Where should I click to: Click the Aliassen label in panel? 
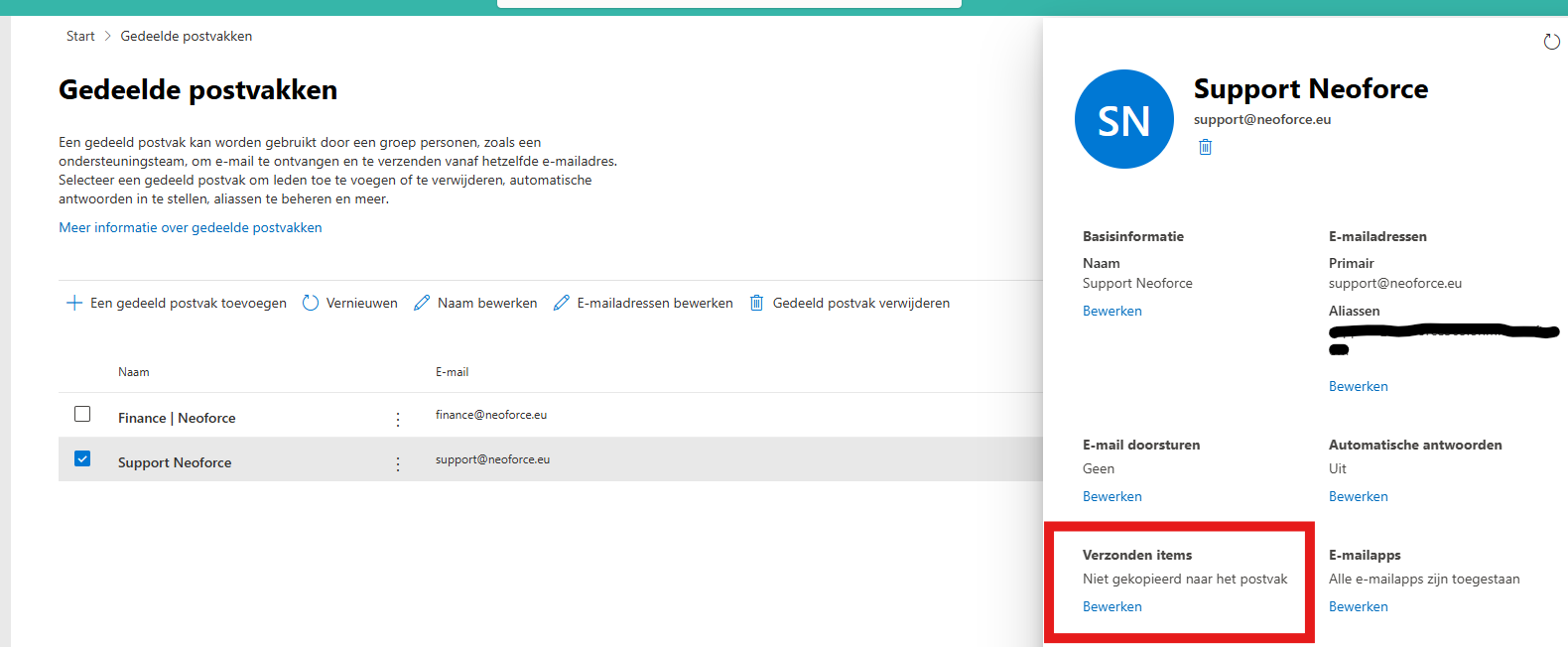point(1355,311)
